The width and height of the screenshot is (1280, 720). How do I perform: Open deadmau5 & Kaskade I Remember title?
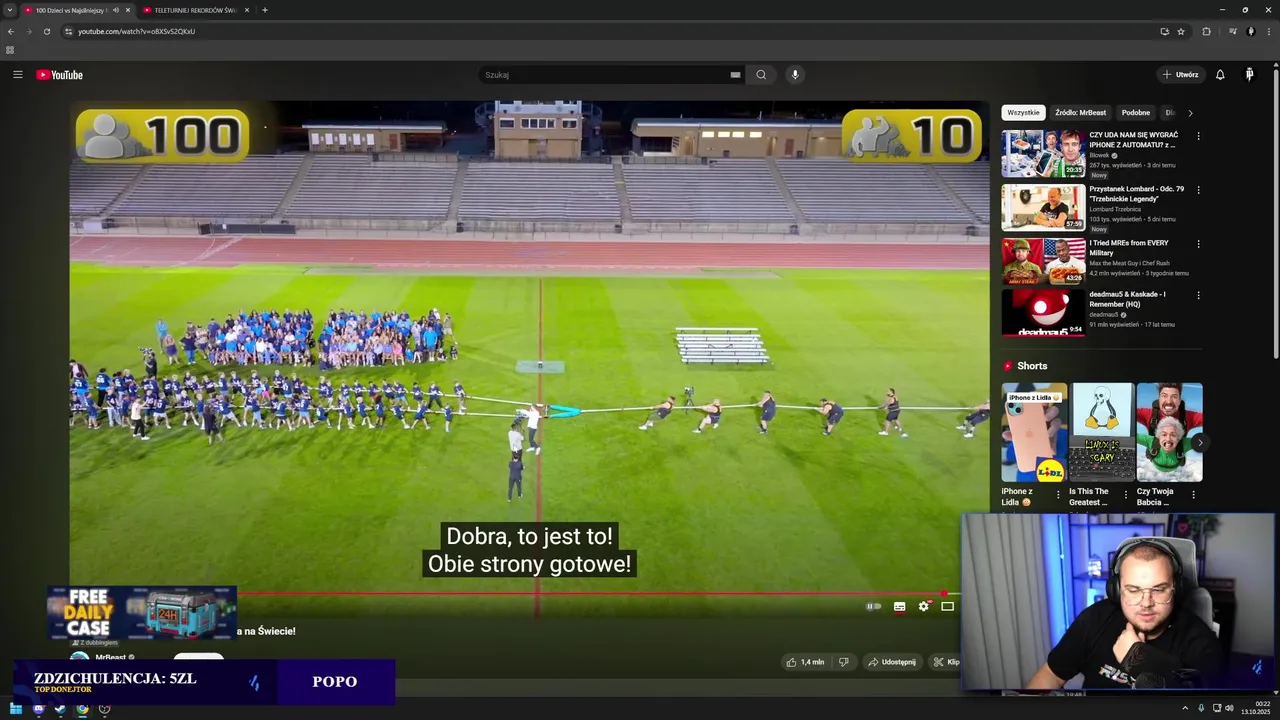(x=1128, y=299)
